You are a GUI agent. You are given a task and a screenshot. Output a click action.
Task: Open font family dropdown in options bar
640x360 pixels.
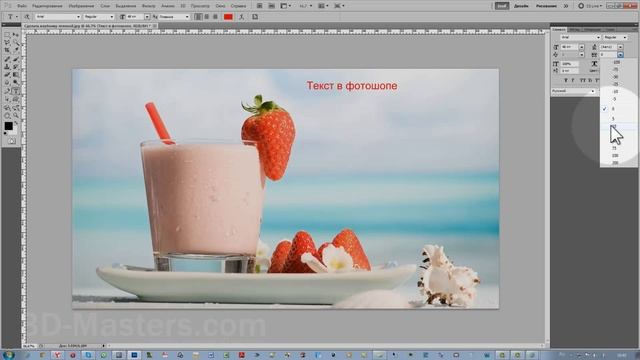click(x=78, y=17)
